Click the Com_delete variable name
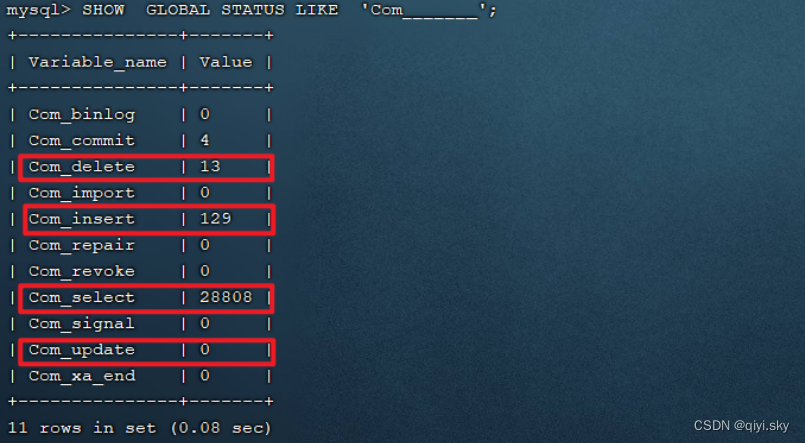The width and height of the screenshot is (805, 443). 82,167
